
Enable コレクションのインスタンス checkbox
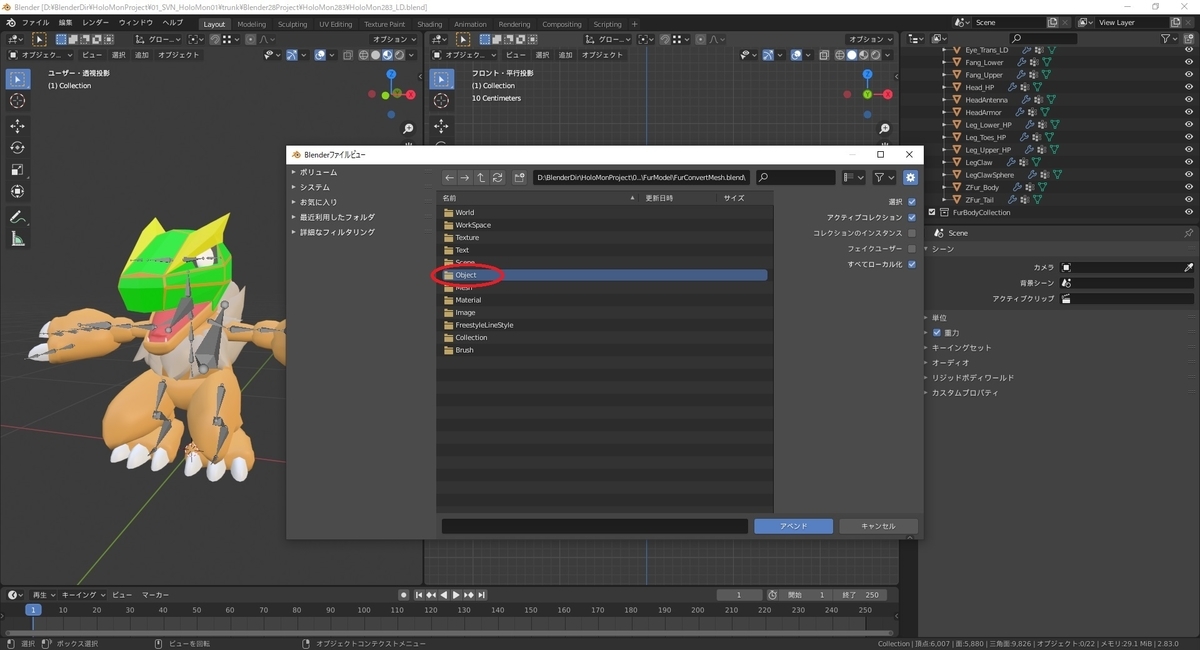pos(912,233)
